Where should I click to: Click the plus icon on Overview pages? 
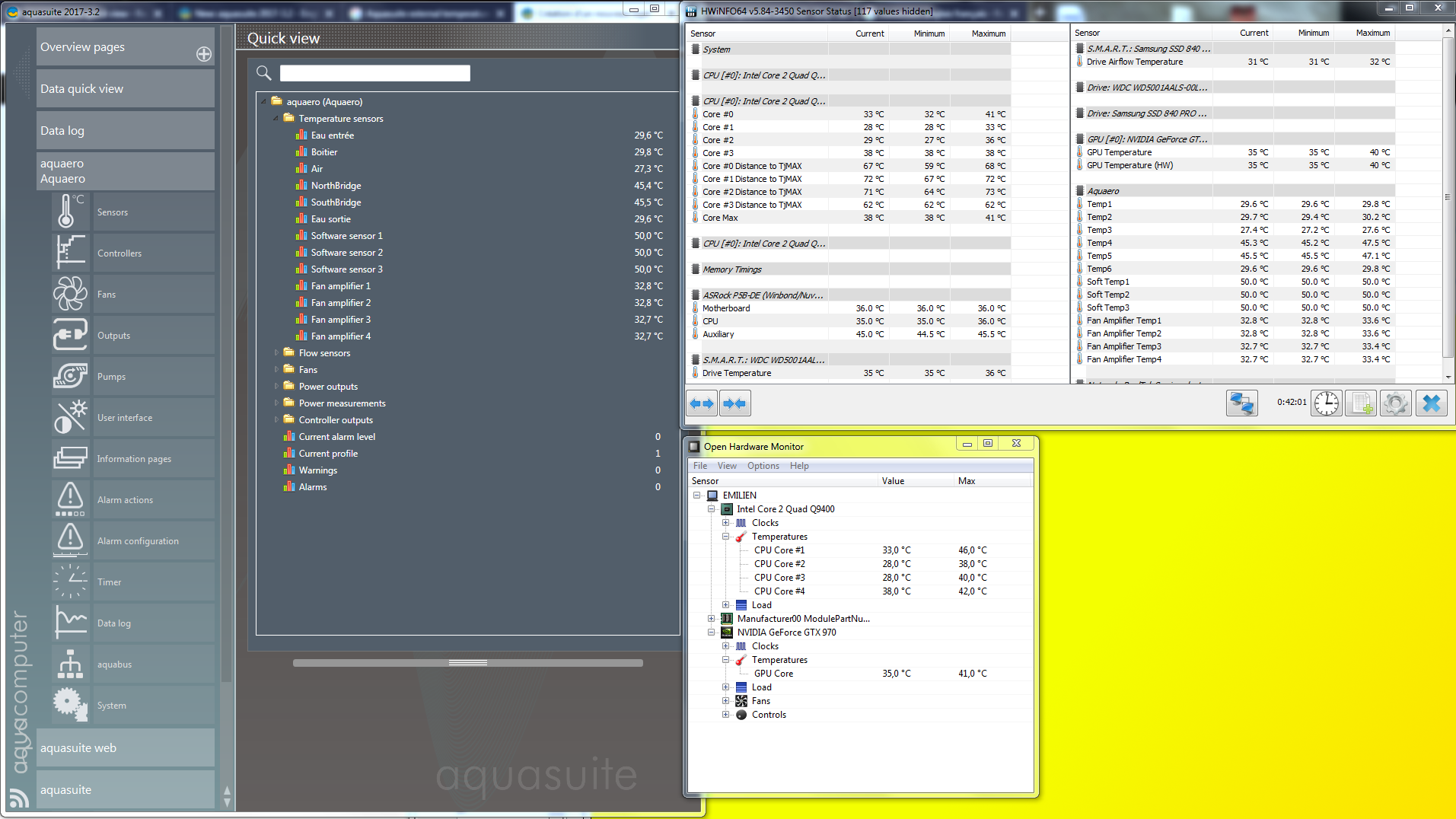point(204,54)
